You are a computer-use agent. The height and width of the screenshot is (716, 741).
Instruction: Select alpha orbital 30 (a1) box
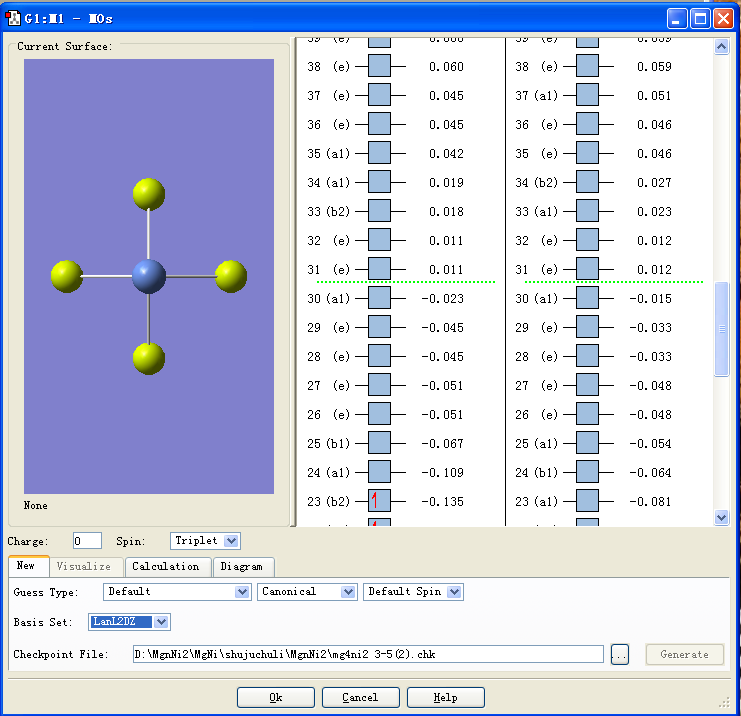click(x=380, y=298)
